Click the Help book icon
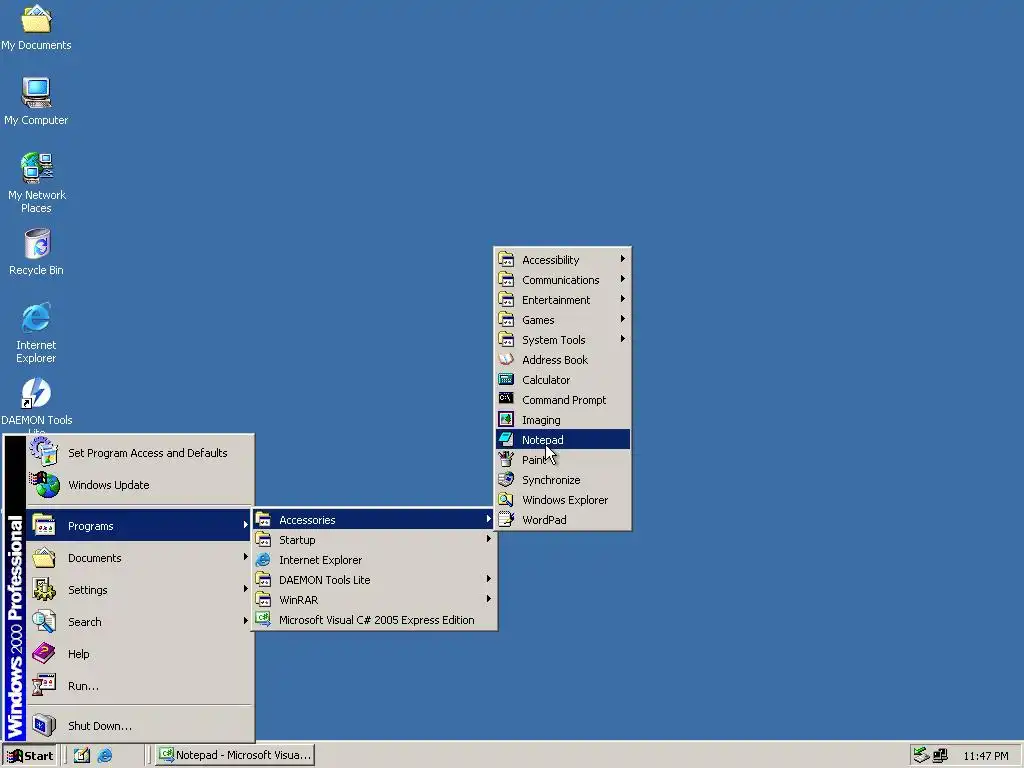The height and width of the screenshot is (768, 1024). point(44,653)
